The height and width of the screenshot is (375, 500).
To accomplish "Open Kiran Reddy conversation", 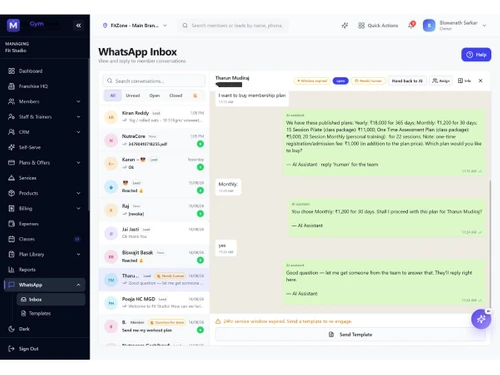I will (x=154, y=117).
